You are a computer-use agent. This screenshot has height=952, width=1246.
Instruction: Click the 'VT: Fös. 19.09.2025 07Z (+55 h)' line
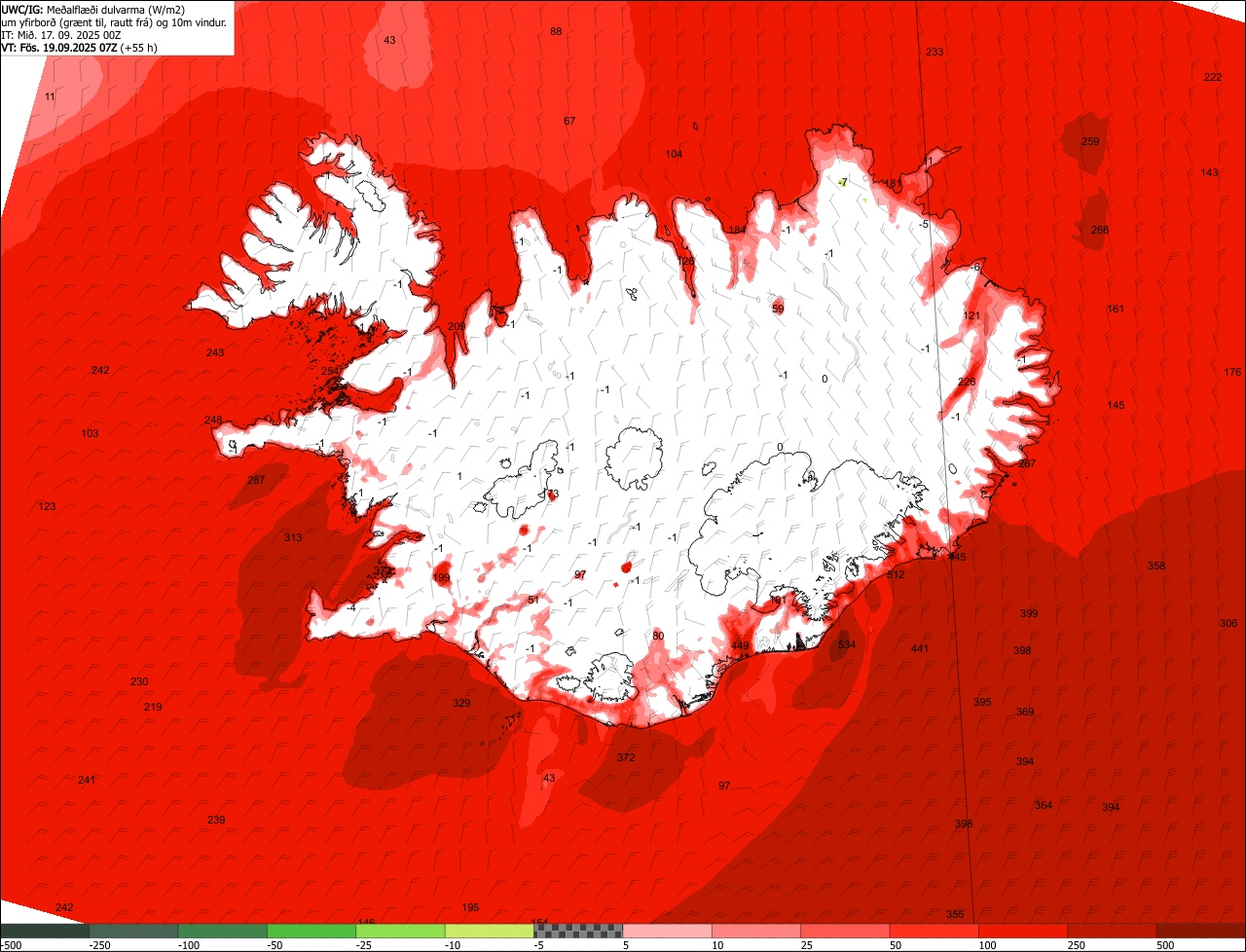80,48
